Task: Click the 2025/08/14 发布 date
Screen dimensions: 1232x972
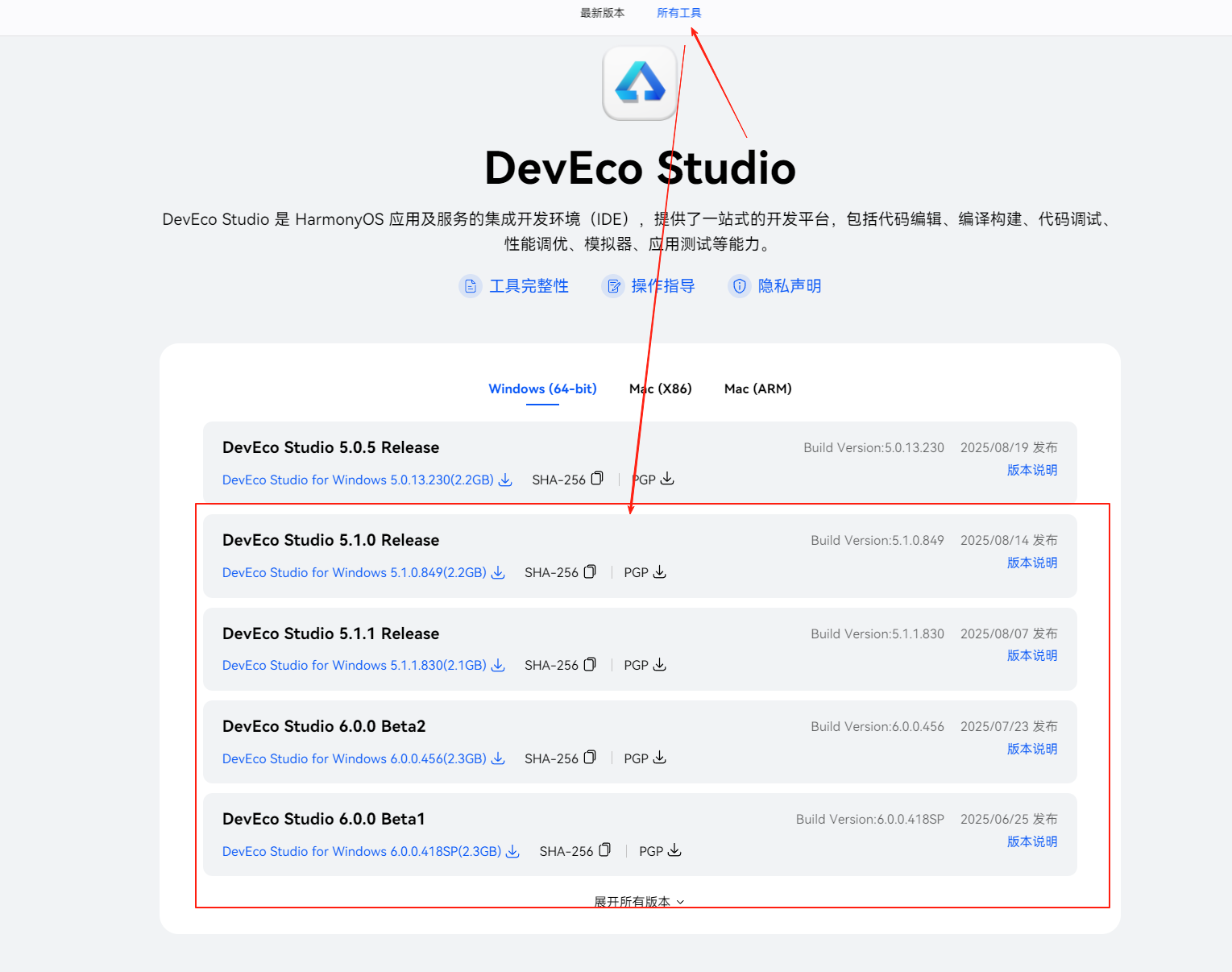Action: (x=1009, y=540)
